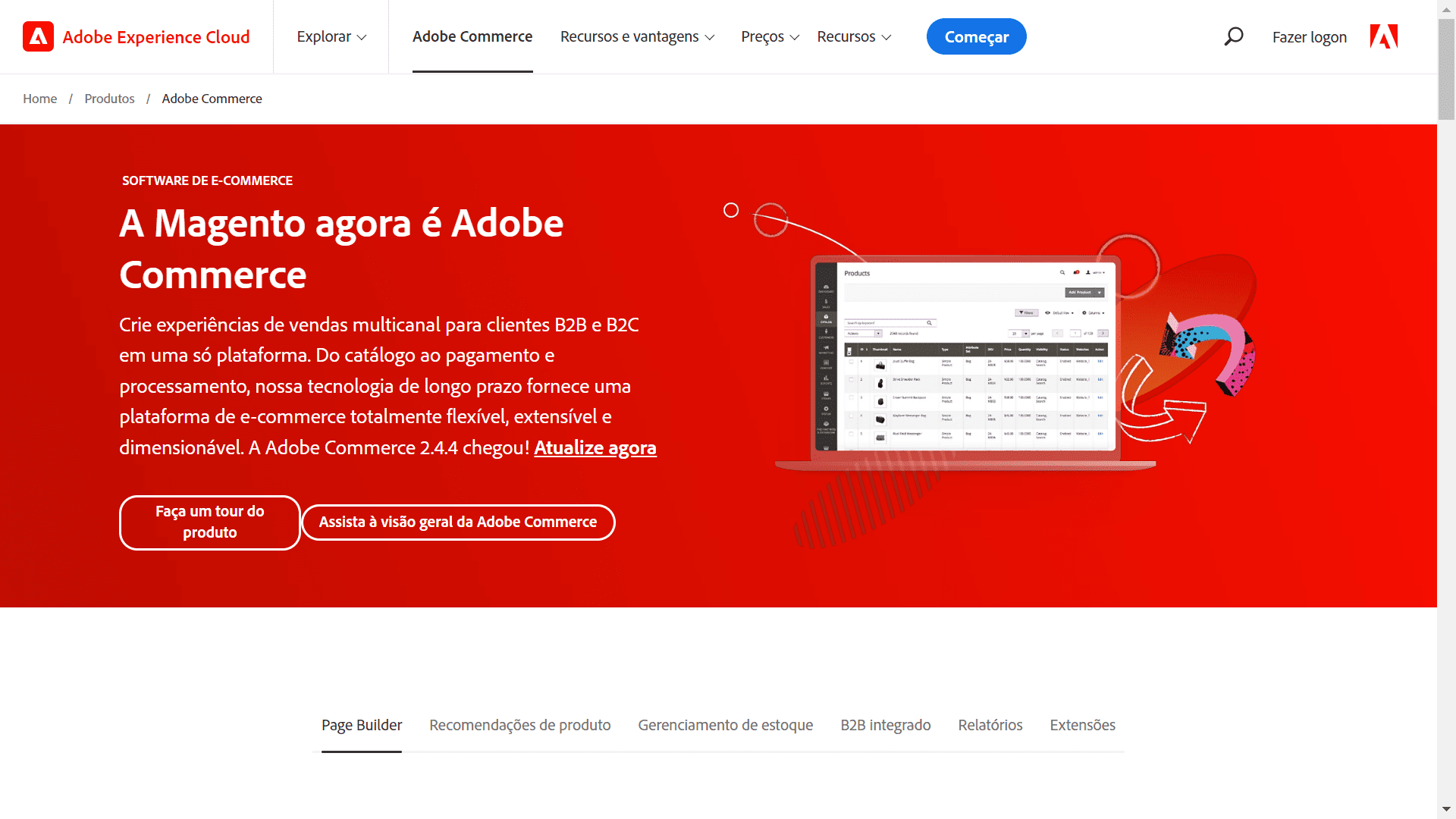
Task: Click the Adobe logo at top right
Action: point(1383,36)
